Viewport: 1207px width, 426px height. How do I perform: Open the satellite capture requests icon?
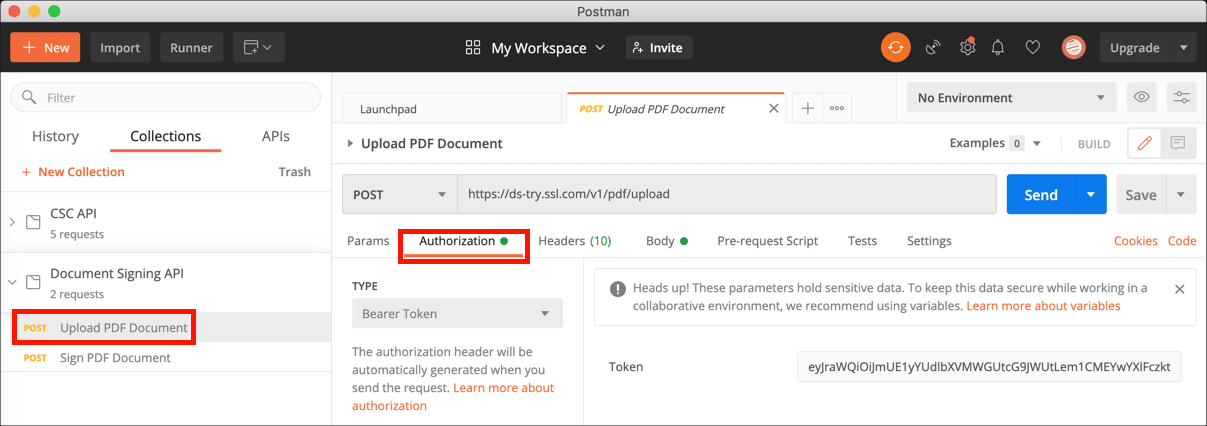(933, 47)
